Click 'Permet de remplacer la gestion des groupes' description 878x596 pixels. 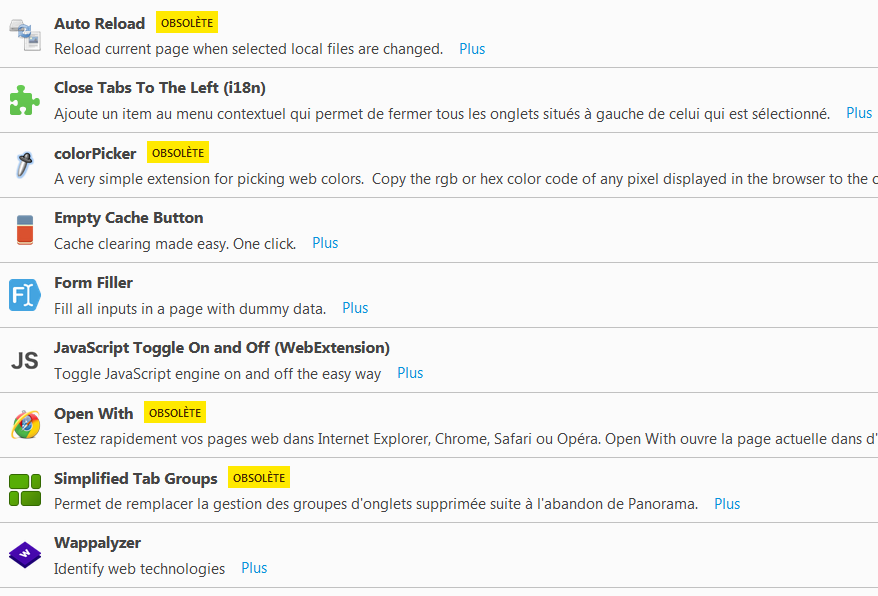[x=376, y=504]
